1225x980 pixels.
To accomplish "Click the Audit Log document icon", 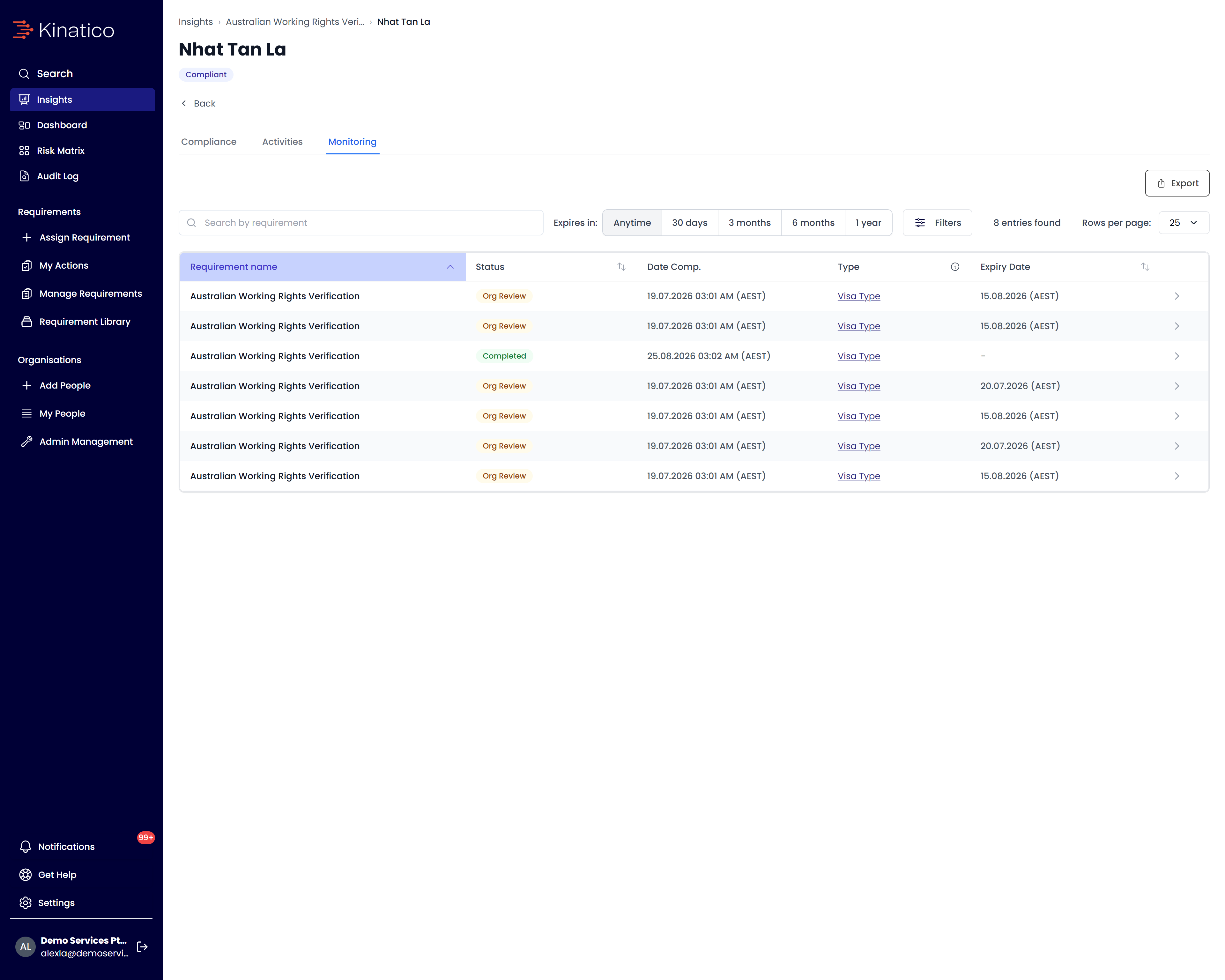I will pyautogui.click(x=24, y=176).
